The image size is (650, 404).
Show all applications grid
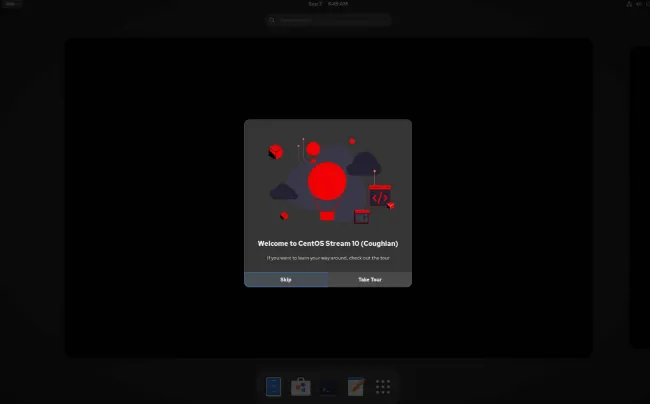[382, 386]
